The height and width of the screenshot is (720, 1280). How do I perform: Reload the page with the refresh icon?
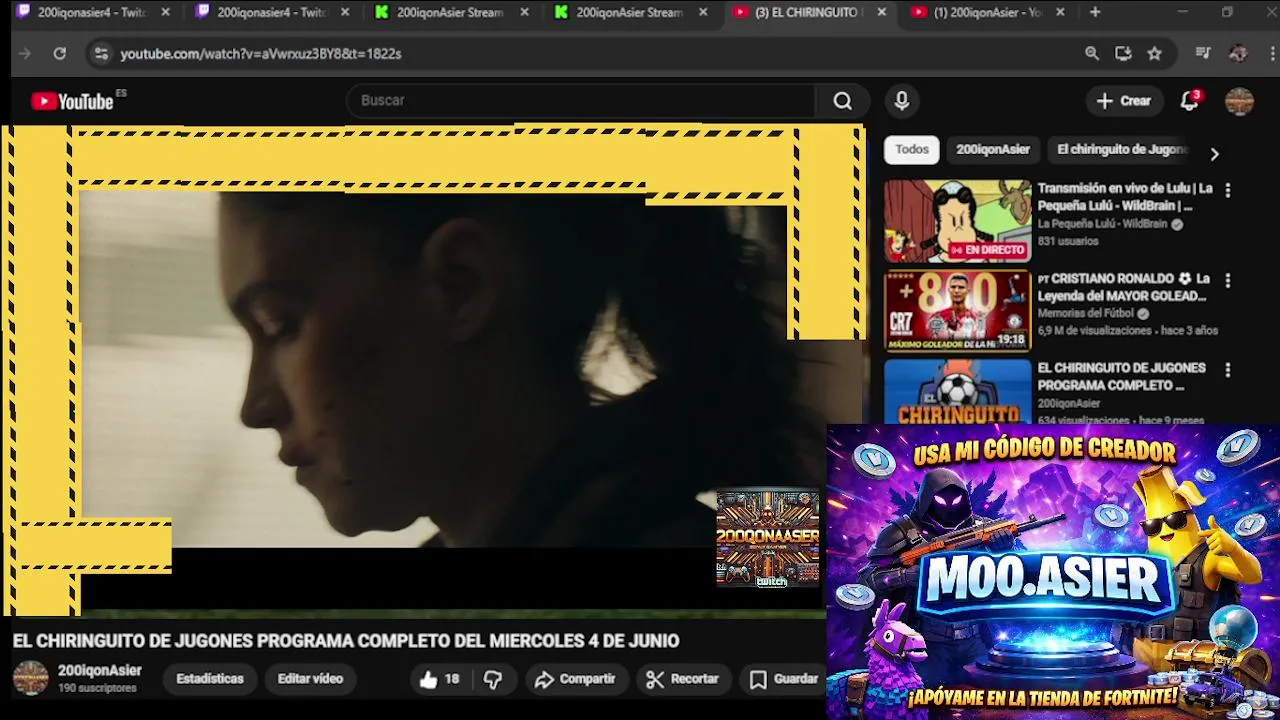coord(60,54)
